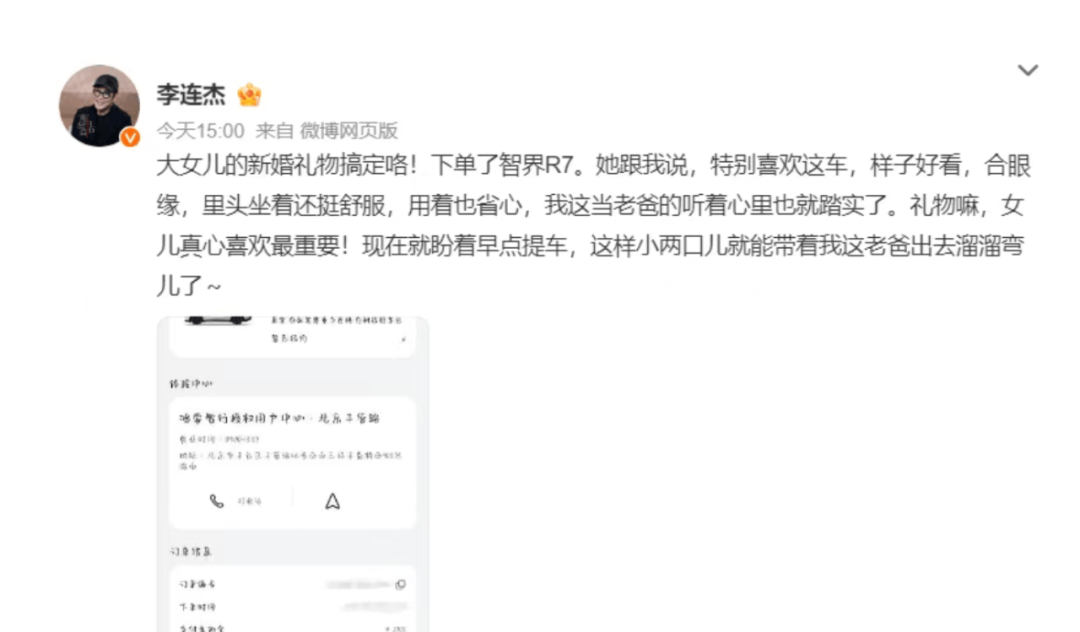This screenshot has height=632, width=1080.
Task: Open the post options chevron menu
Action: coord(1028,70)
